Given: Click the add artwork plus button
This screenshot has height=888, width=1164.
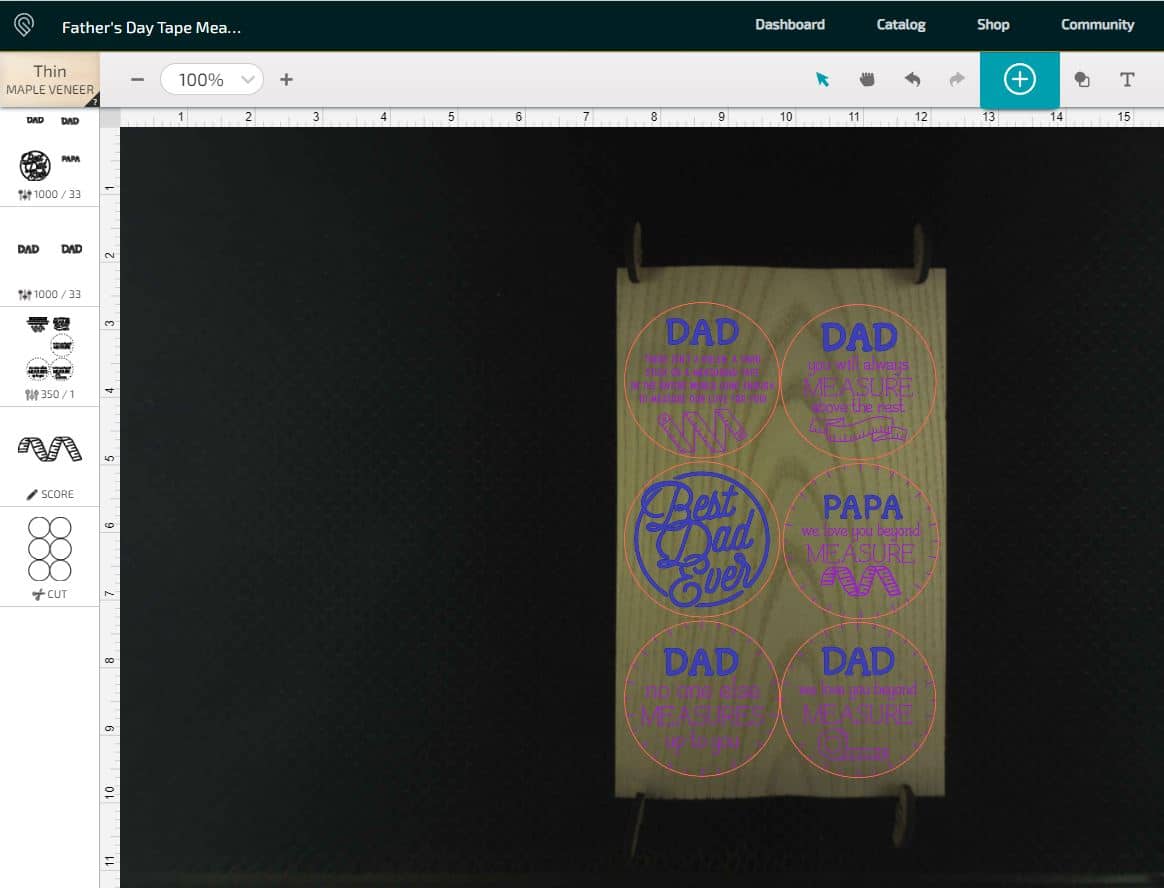Looking at the screenshot, I should pyautogui.click(x=1019, y=79).
